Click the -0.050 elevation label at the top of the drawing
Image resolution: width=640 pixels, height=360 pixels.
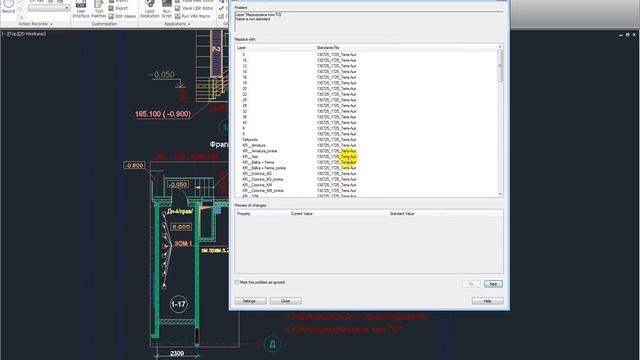click(162, 75)
